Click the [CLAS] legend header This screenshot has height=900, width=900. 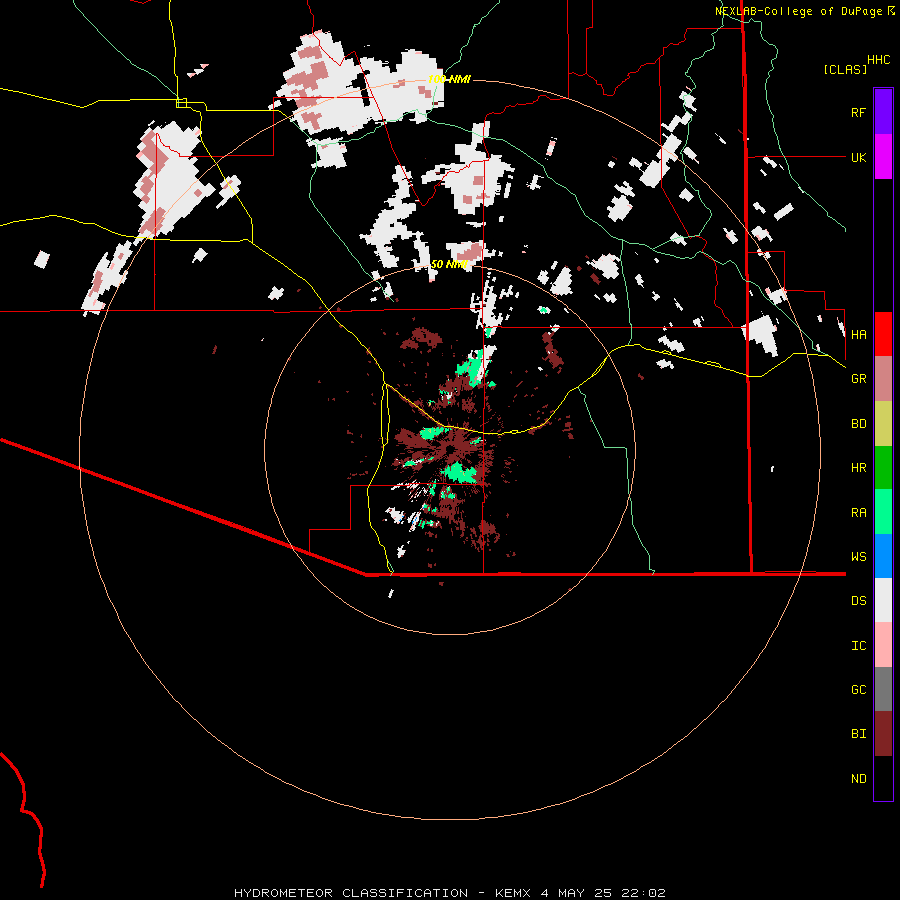[x=845, y=70]
